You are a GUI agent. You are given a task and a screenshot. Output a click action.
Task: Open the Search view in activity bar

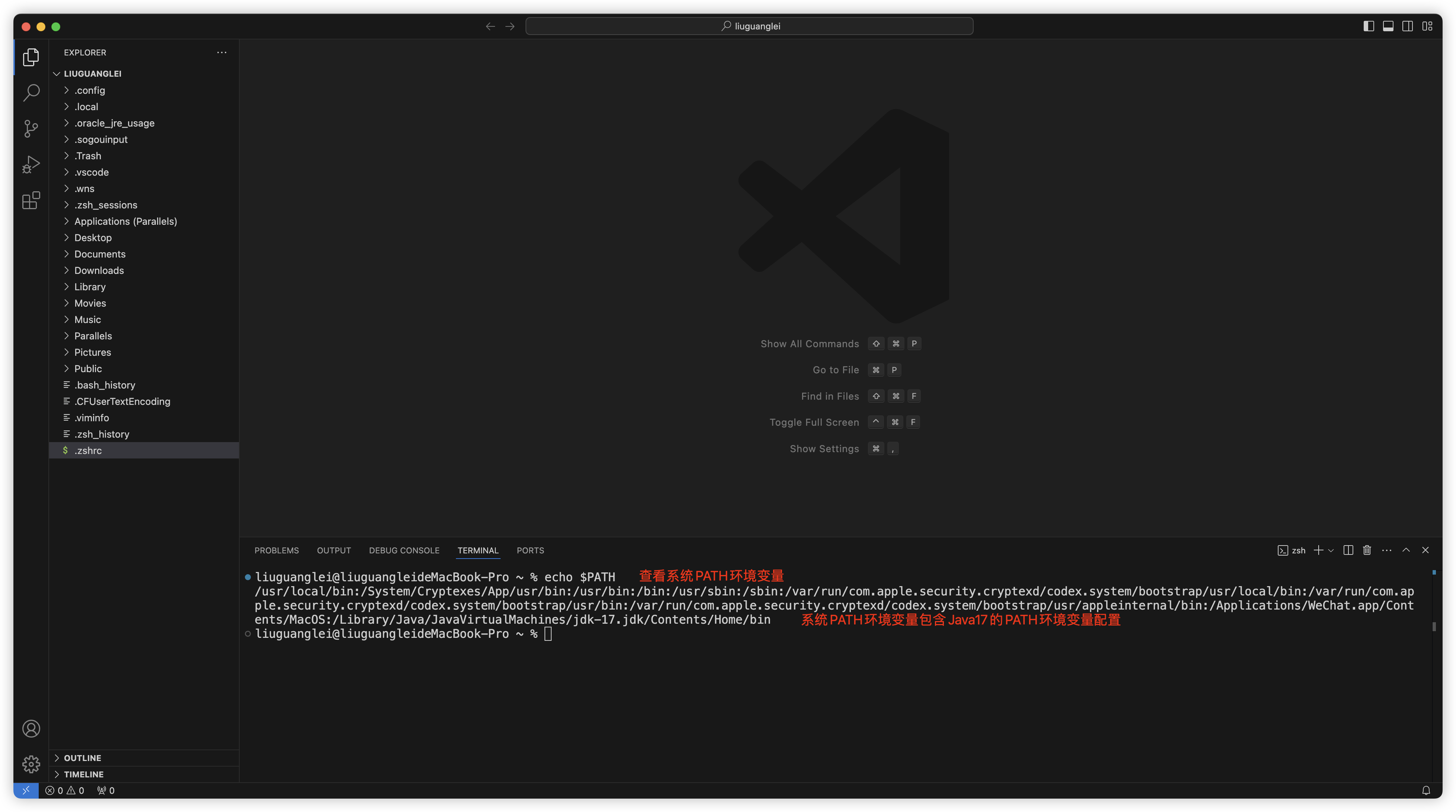[31, 93]
